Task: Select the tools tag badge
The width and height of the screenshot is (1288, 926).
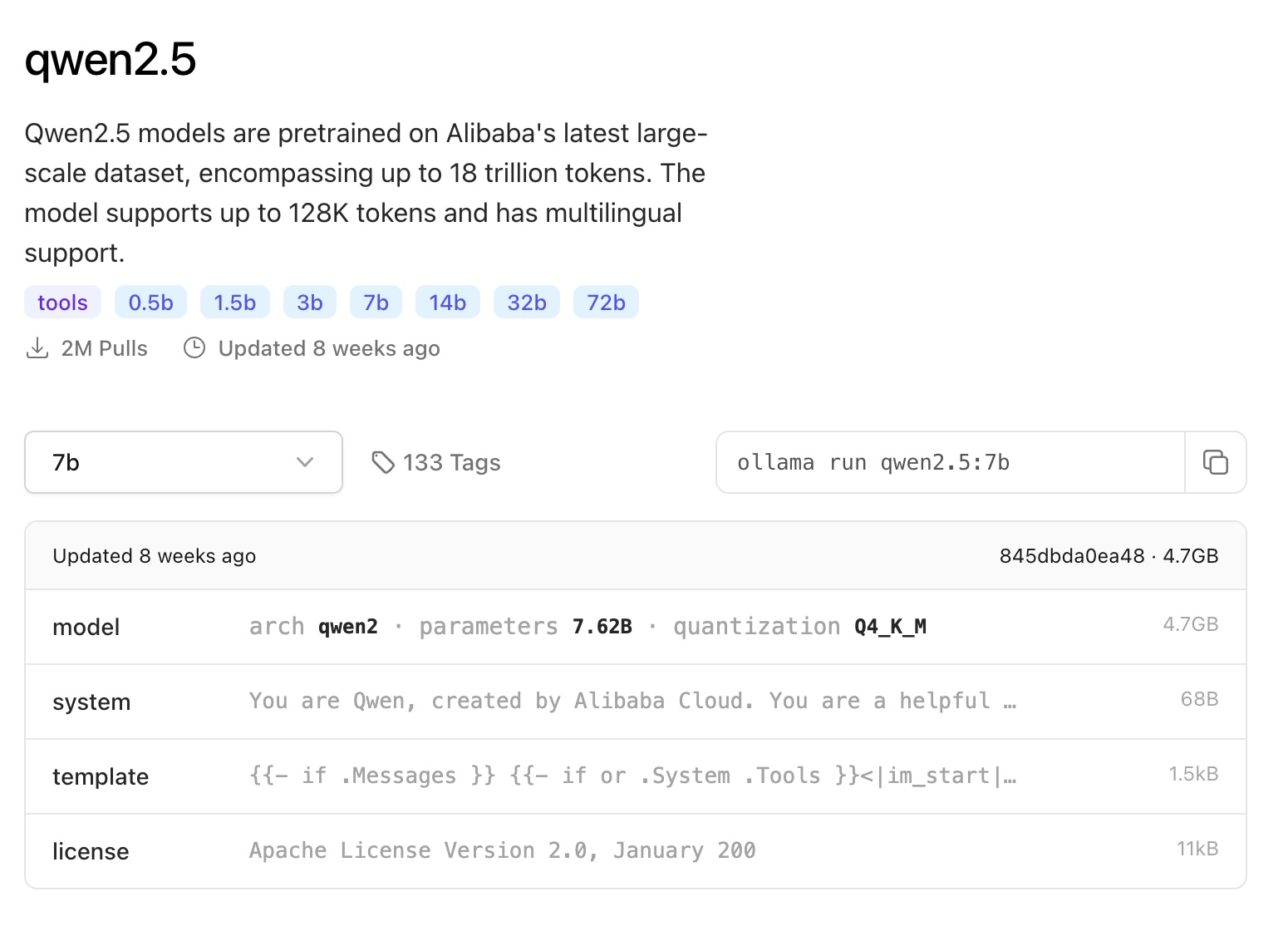Action: pyautogui.click(x=62, y=303)
